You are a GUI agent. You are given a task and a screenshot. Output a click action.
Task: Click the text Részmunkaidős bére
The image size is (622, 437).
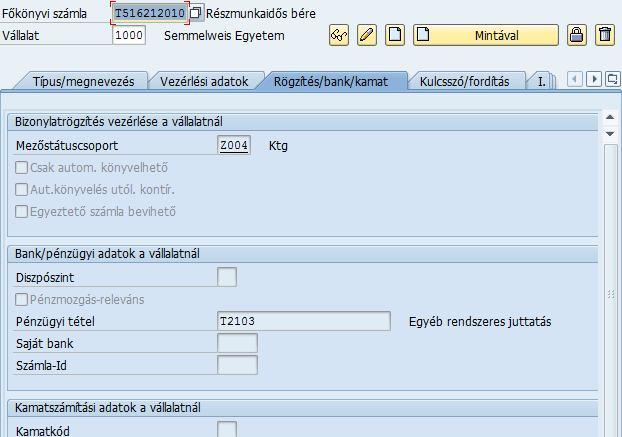click(261, 13)
